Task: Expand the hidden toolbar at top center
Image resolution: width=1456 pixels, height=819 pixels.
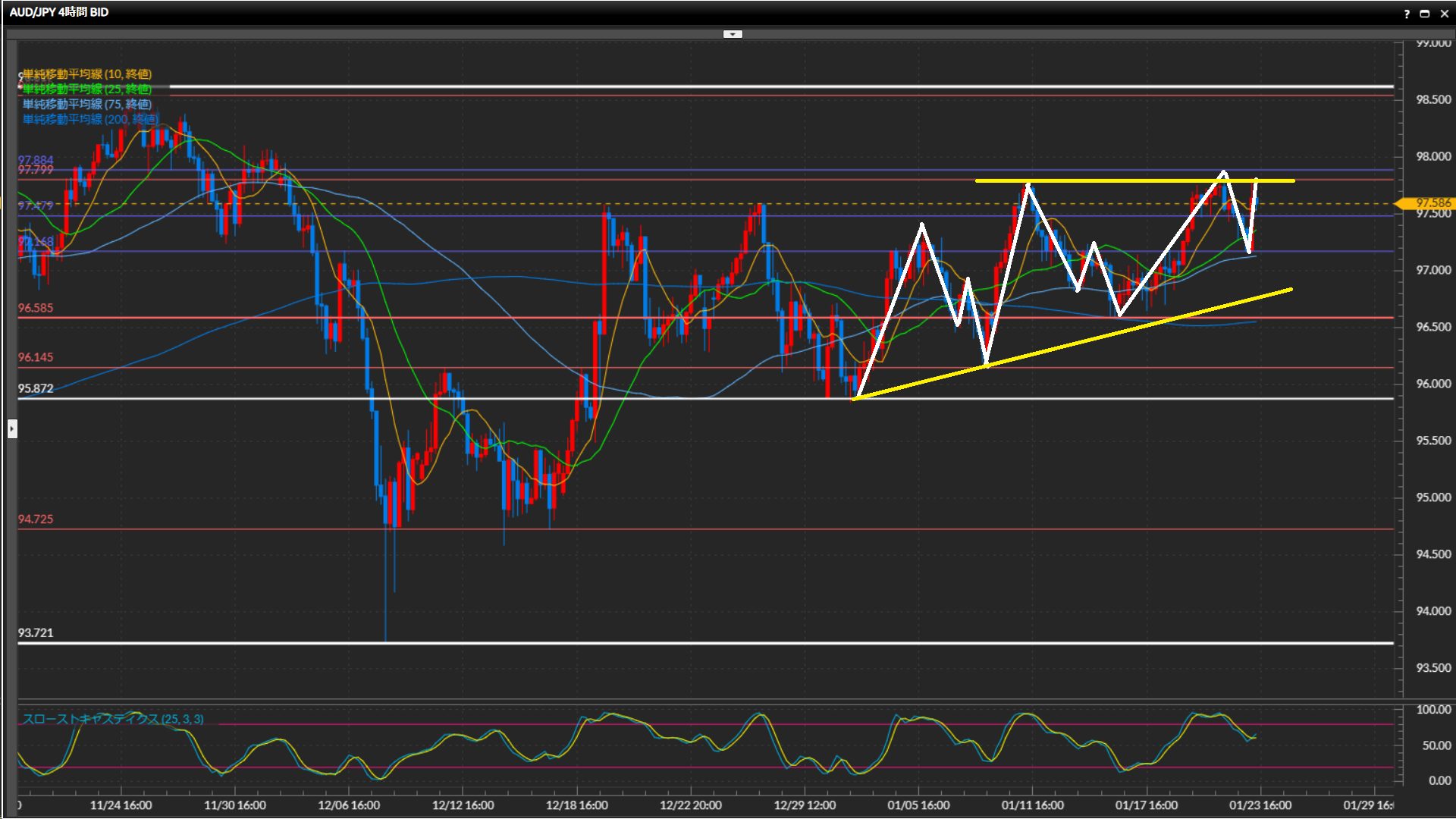Action: [733, 34]
